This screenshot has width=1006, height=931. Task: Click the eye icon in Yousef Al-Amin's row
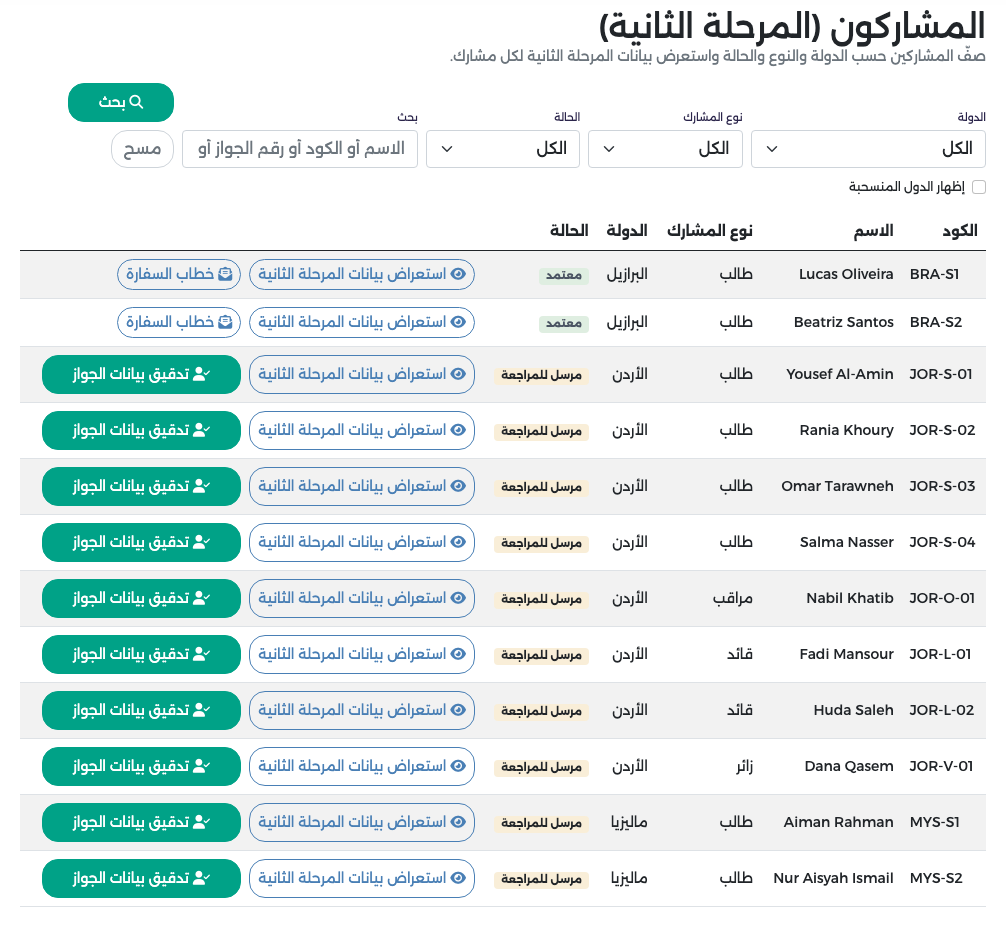tap(458, 374)
